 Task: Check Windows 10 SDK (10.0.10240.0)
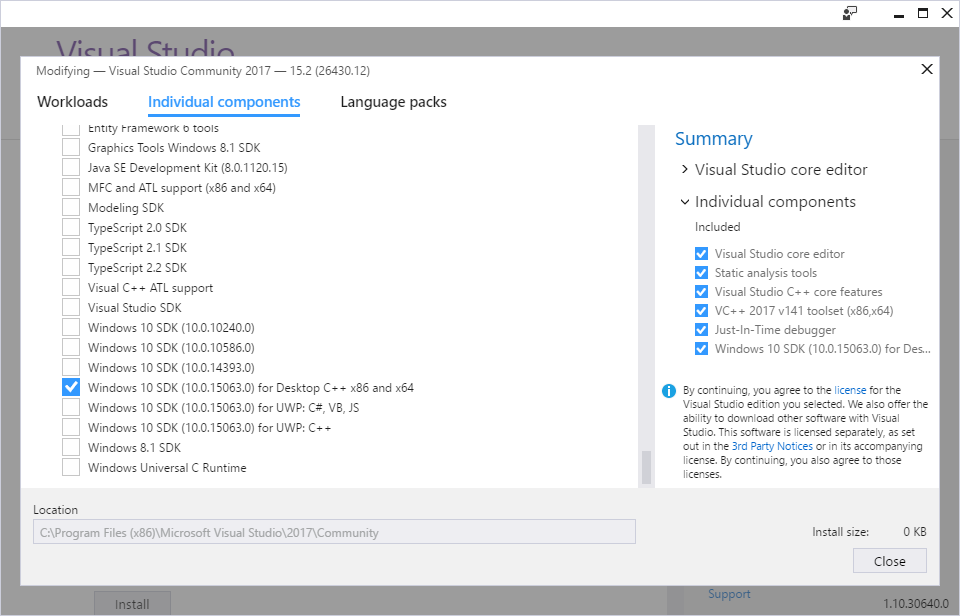71,328
